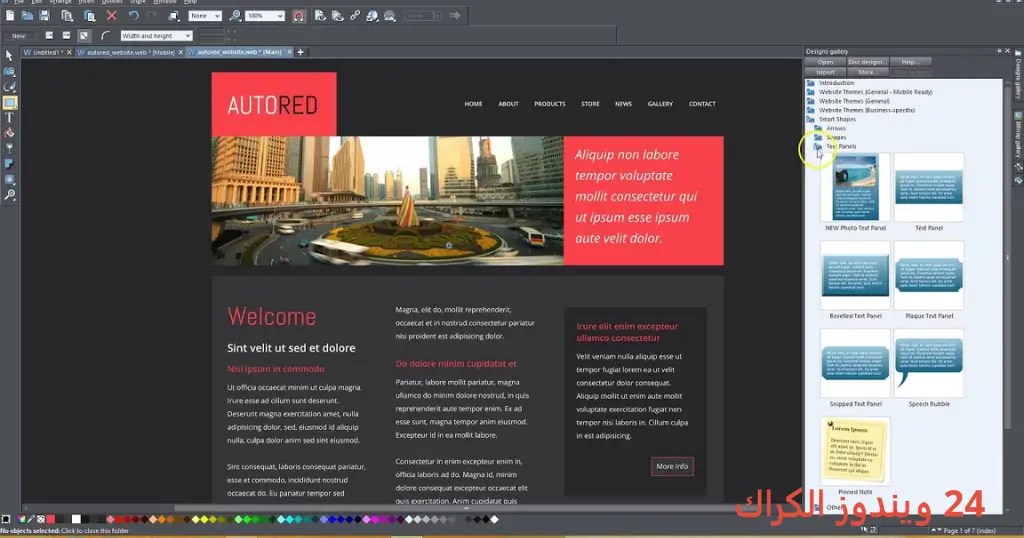1024x538 pixels.
Task: Select the Zoom magnifier tool in toolbox
Action: pyautogui.click(x=9, y=195)
